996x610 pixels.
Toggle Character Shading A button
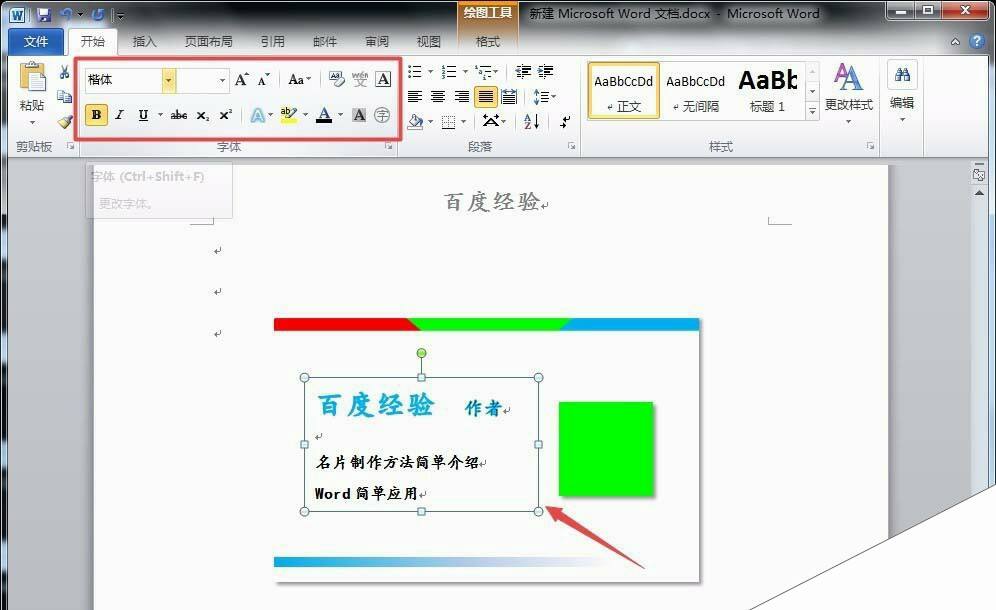[x=359, y=115]
